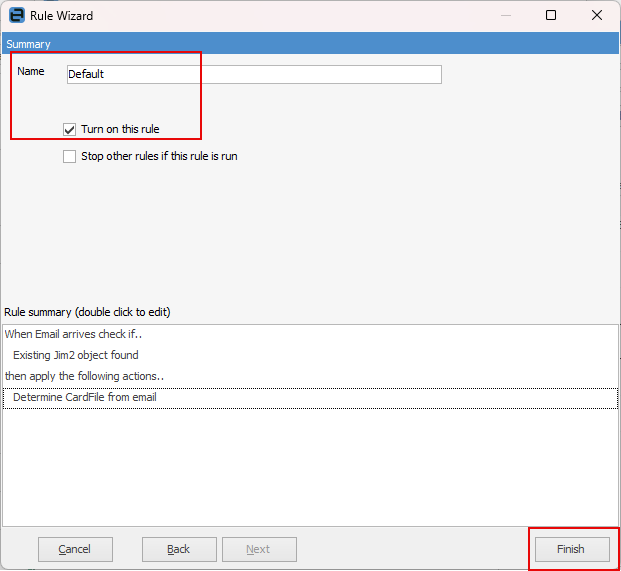Click the Summary header bar
The image size is (621, 571).
pos(310,44)
